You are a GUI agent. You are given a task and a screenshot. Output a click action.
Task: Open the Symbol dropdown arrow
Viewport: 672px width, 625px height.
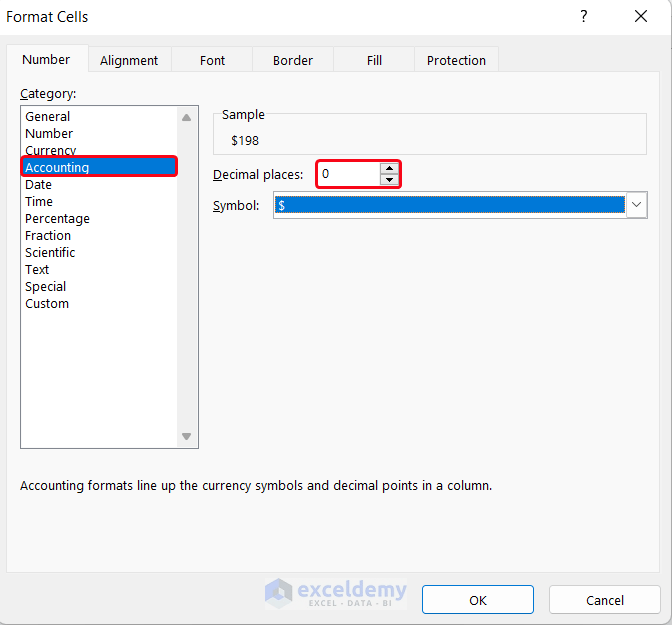(636, 205)
